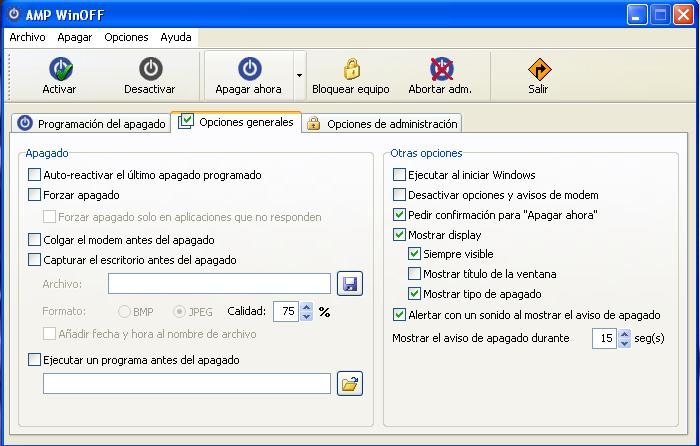Switch to Opciones de administración tab

(x=382, y=124)
